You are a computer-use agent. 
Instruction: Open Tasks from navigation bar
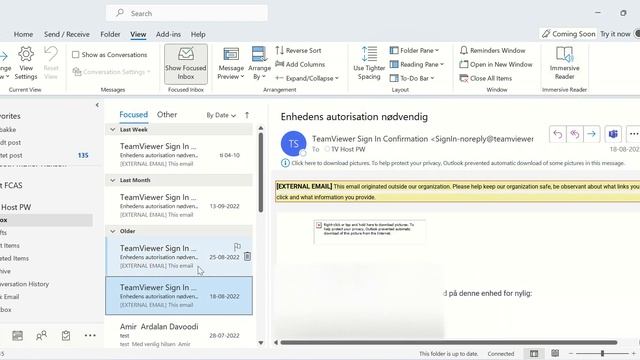tap(66, 336)
